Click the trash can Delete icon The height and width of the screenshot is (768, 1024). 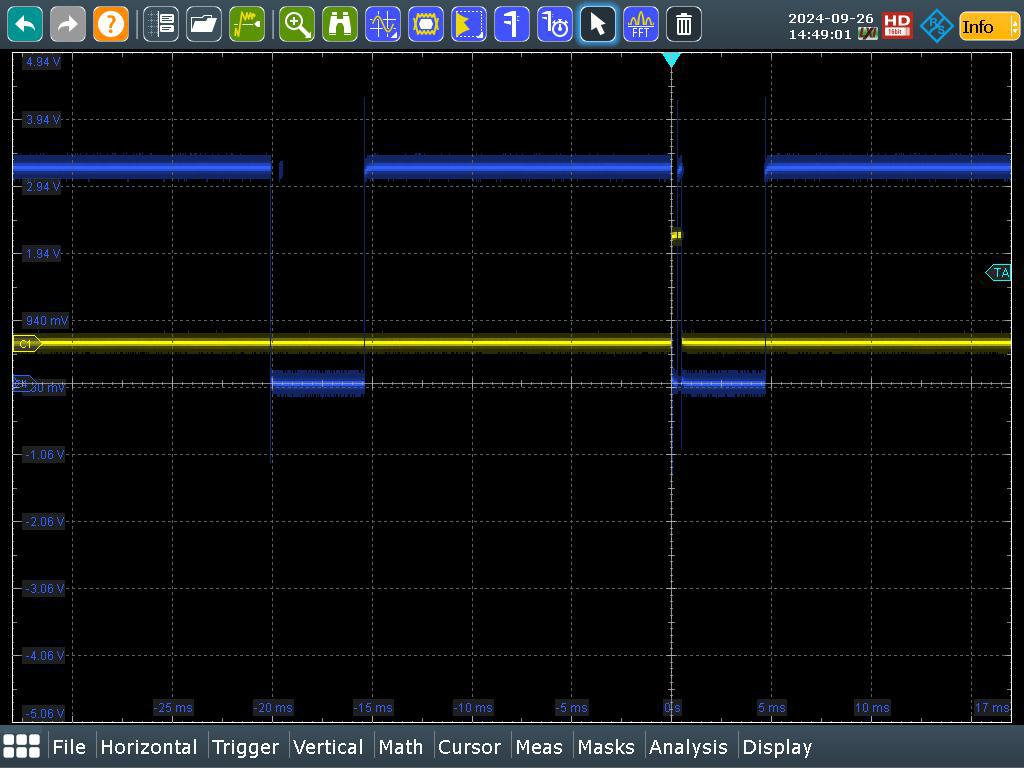pyautogui.click(x=684, y=24)
